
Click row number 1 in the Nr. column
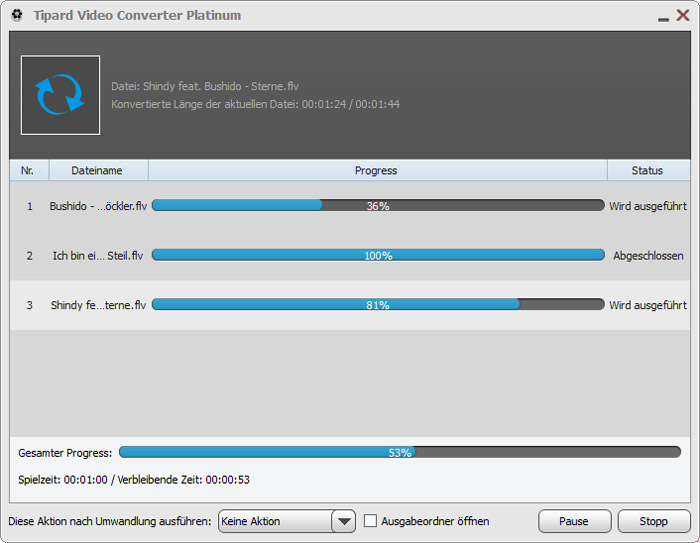[x=29, y=206]
